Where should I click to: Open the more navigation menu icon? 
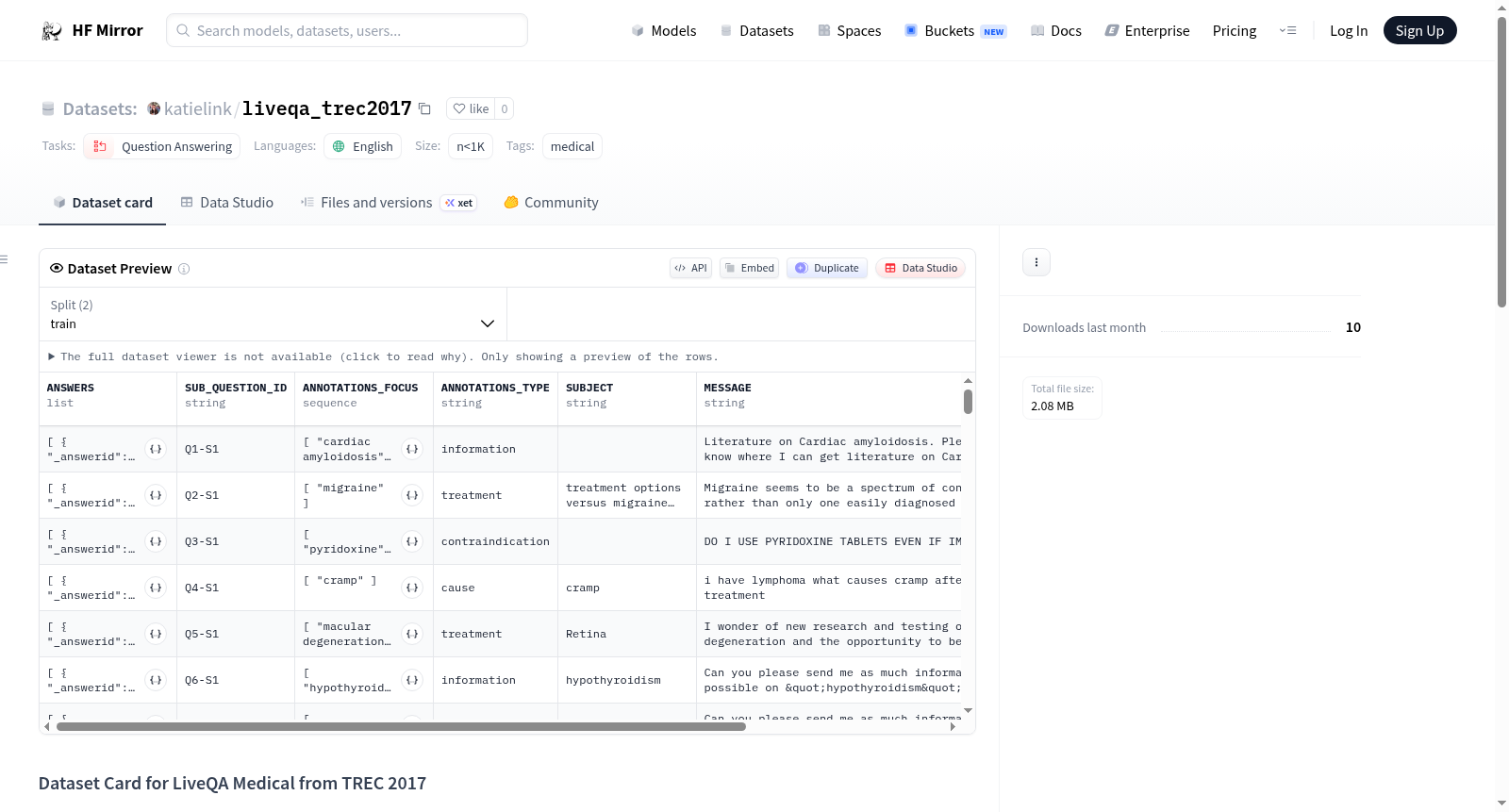(1287, 31)
